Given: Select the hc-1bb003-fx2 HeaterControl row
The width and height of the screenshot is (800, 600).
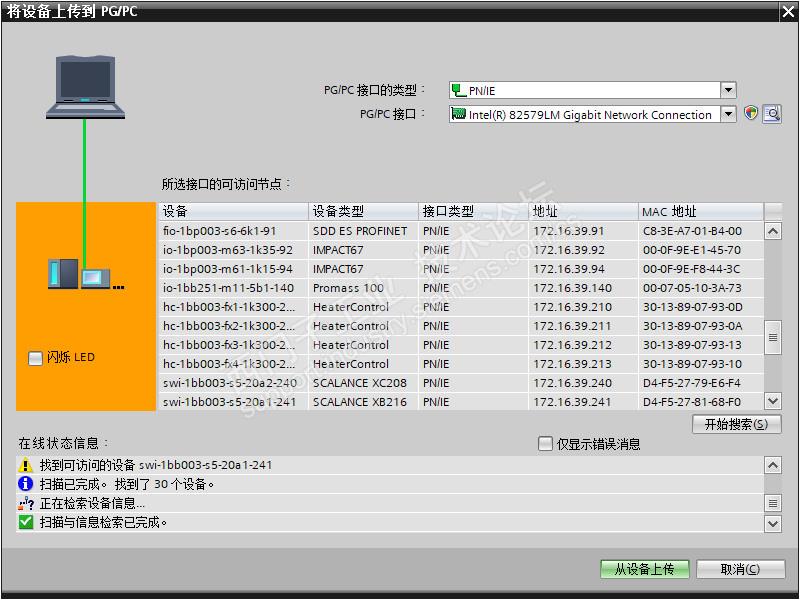Looking at the screenshot, I should pos(461,326).
